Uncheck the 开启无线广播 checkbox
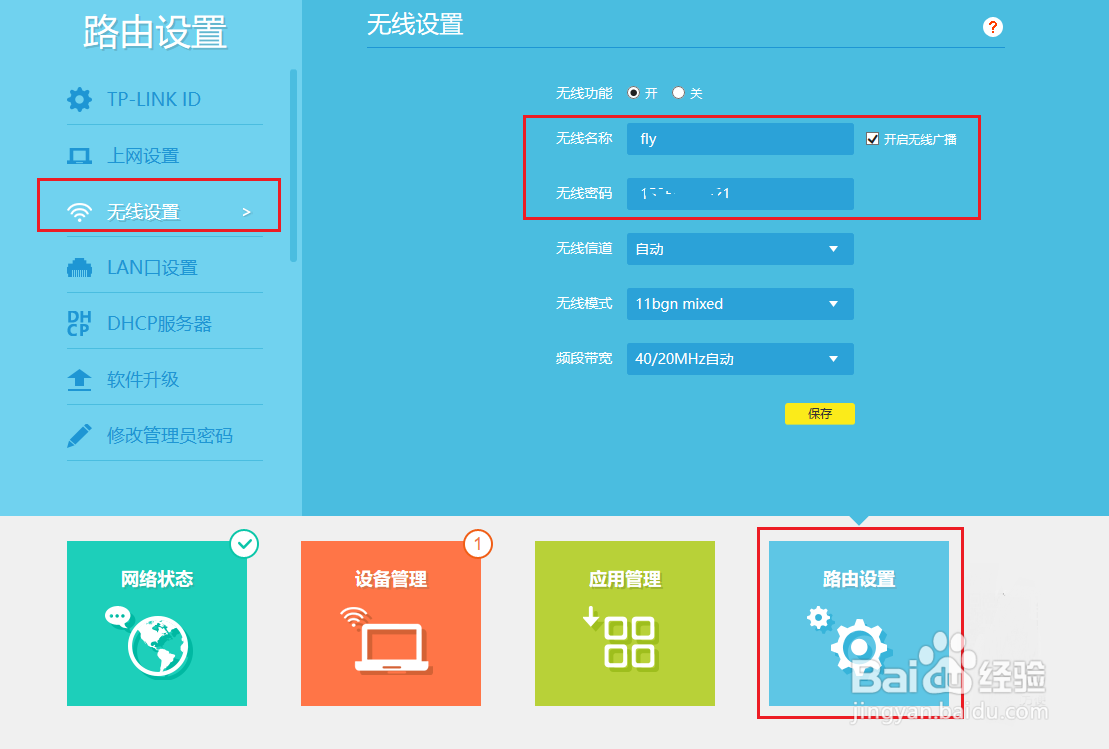The width and height of the screenshot is (1109, 749). click(x=872, y=138)
